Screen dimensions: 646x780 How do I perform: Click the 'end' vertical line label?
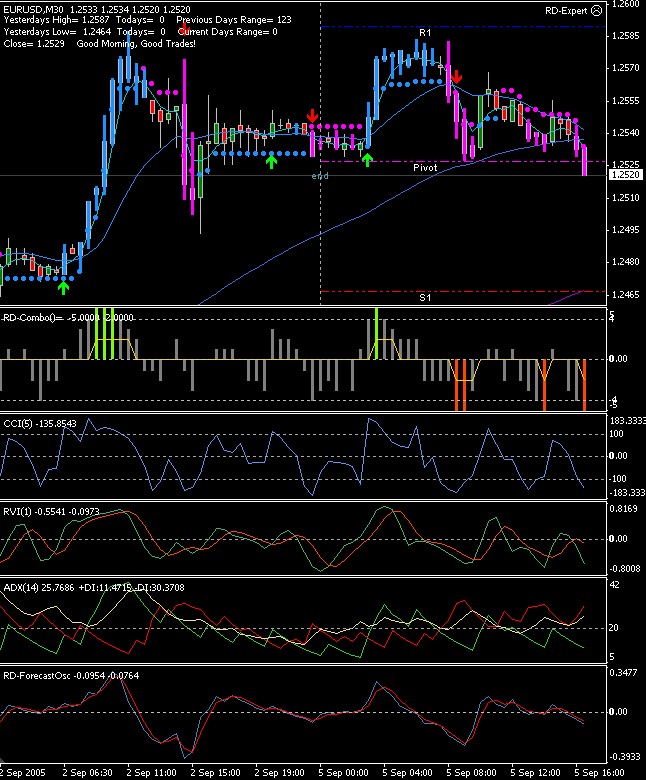(320, 176)
